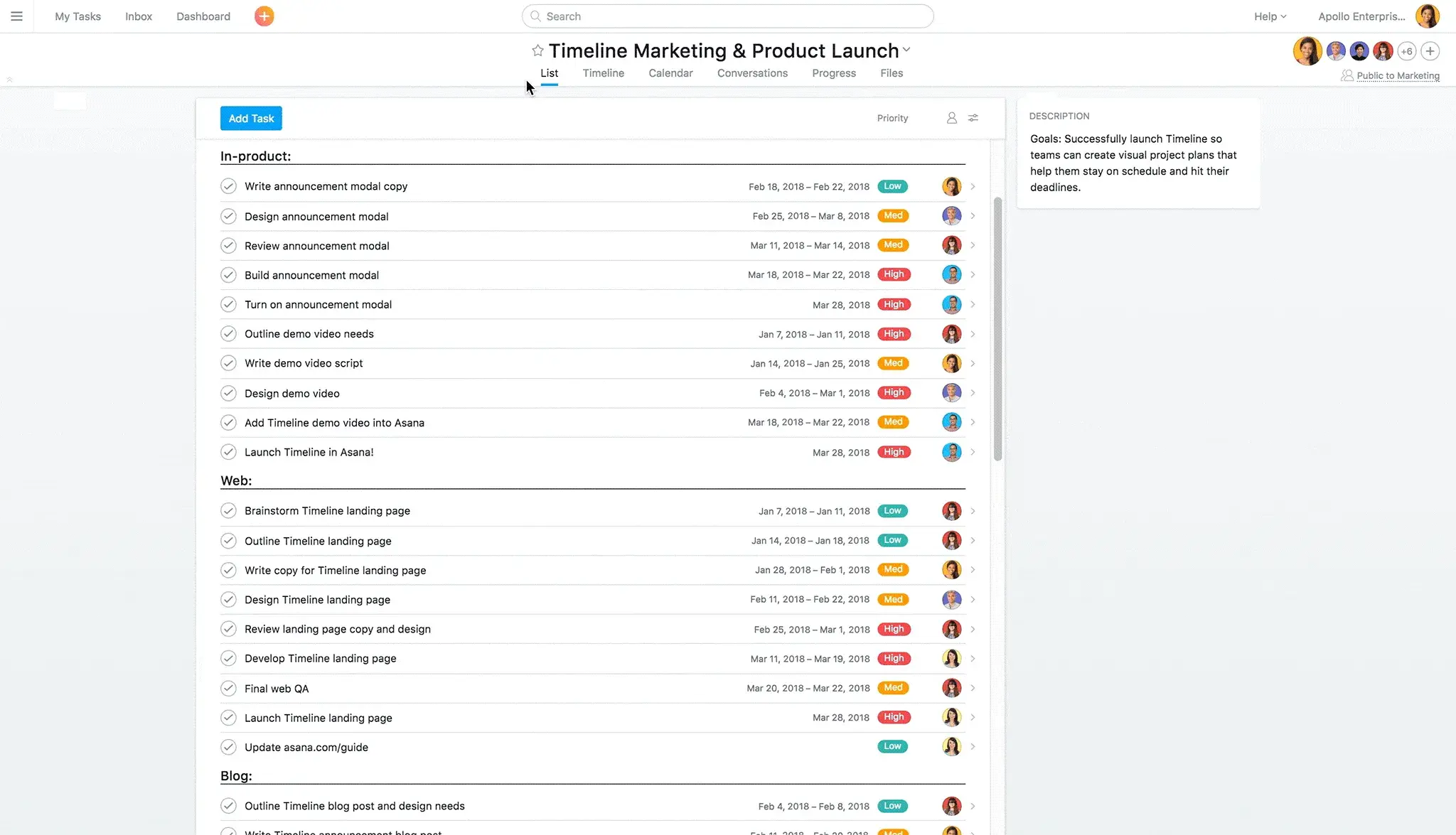The image size is (1456, 835).
Task: Go to My Tasks
Action: click(x=77, y=16)
